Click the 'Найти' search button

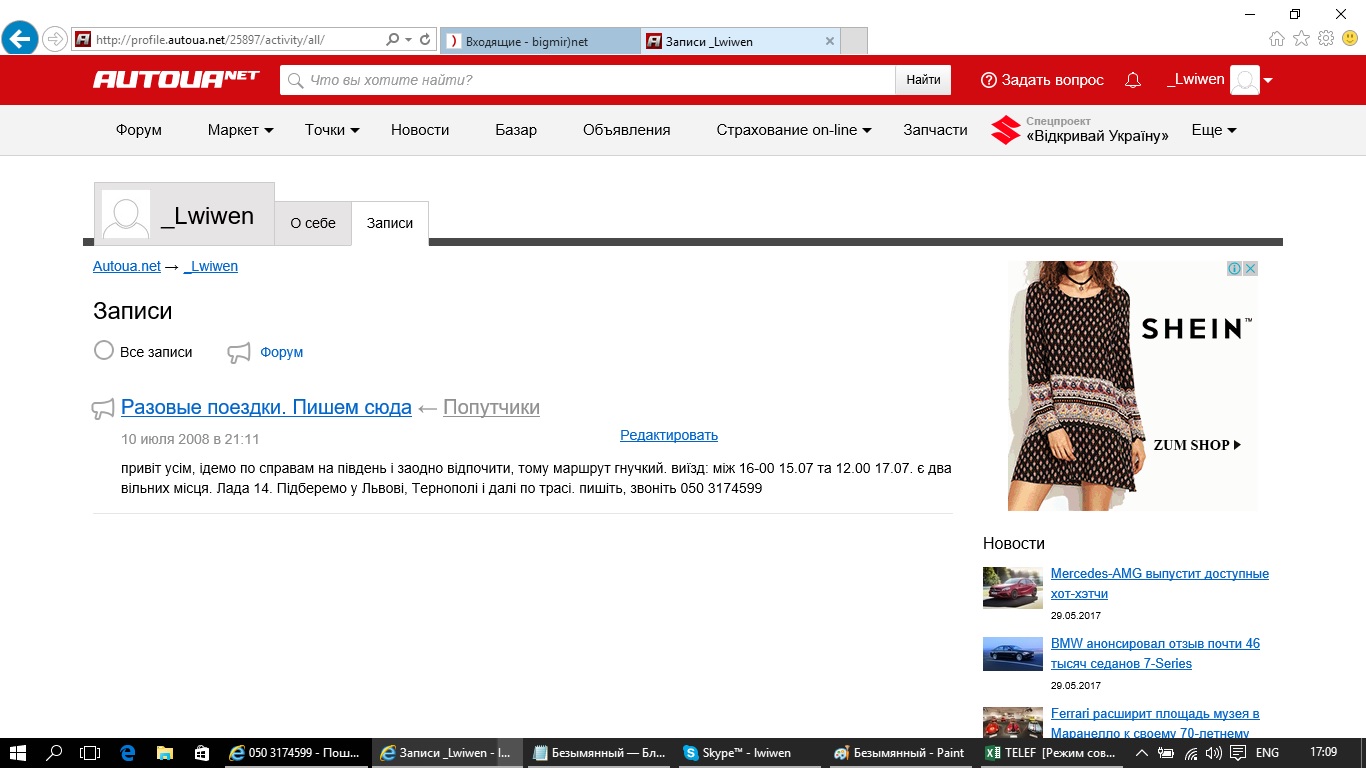tap(923, 80)
